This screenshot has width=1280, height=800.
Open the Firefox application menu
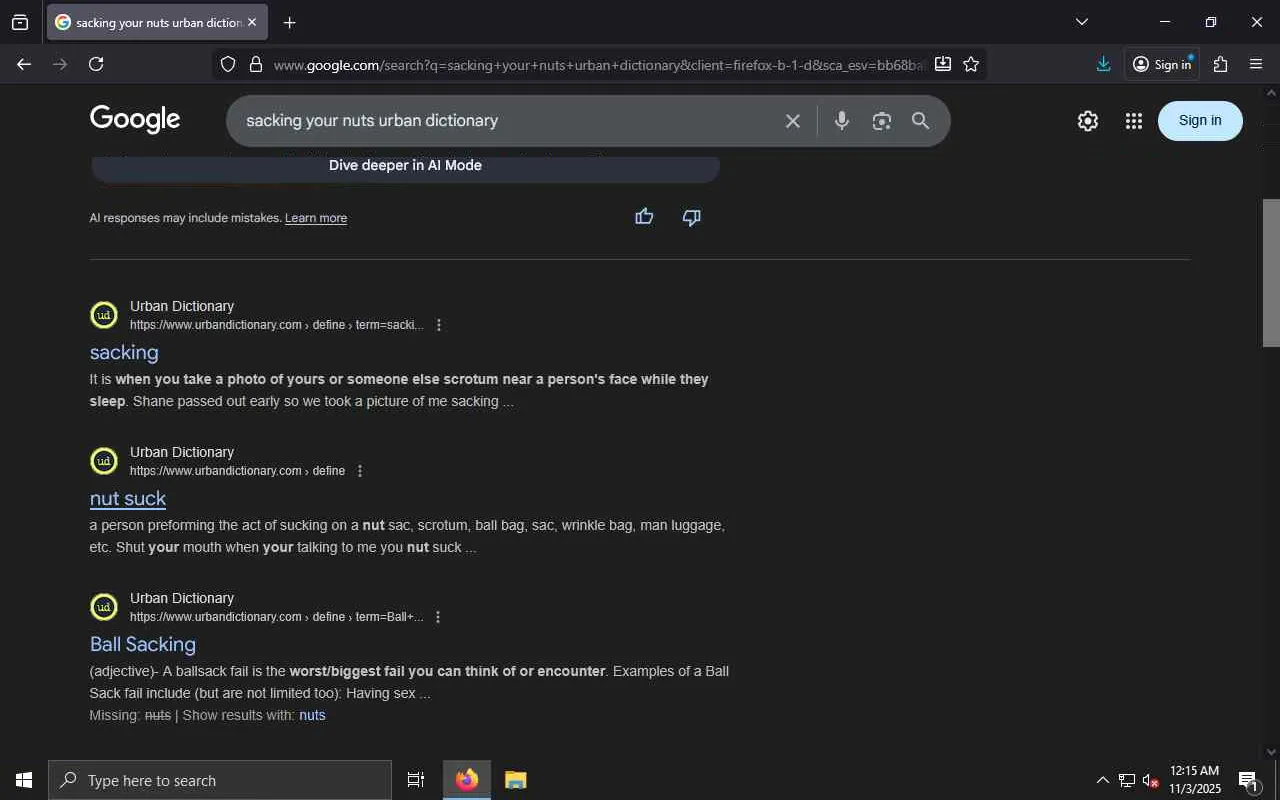[x=1256, y=64]
